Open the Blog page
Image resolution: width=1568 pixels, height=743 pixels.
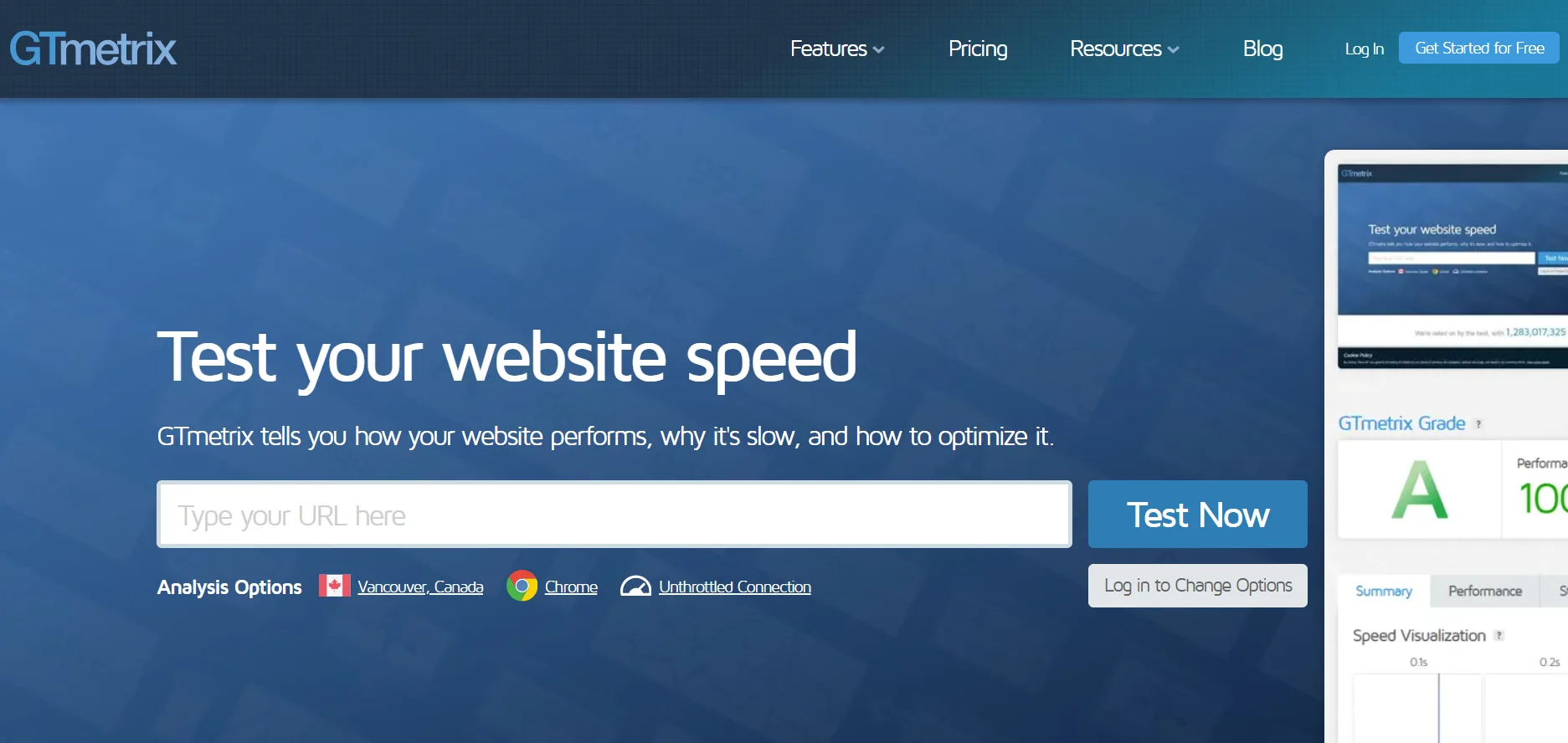[1262, 49]
